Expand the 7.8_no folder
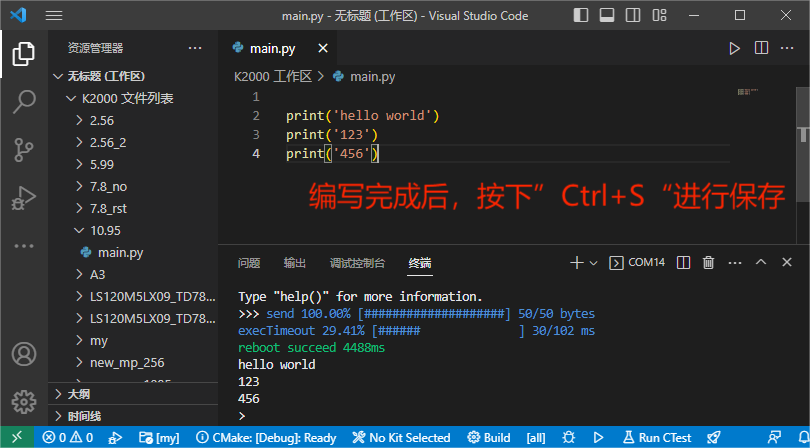This screenshot has width=810, height=448. 133,187
